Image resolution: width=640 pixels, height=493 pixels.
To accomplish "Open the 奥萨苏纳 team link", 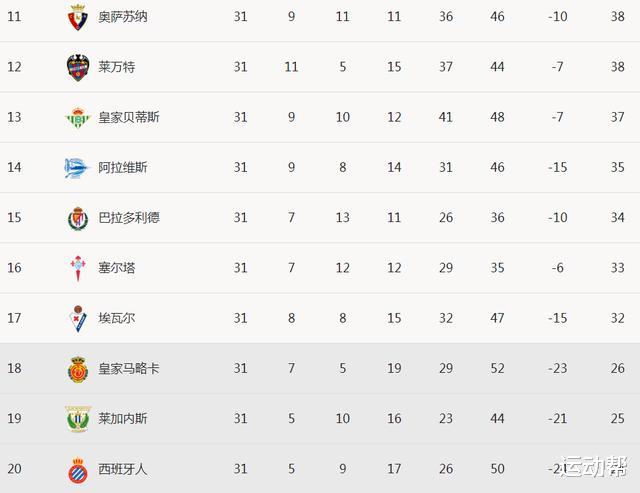I will (x=123, y=17).
